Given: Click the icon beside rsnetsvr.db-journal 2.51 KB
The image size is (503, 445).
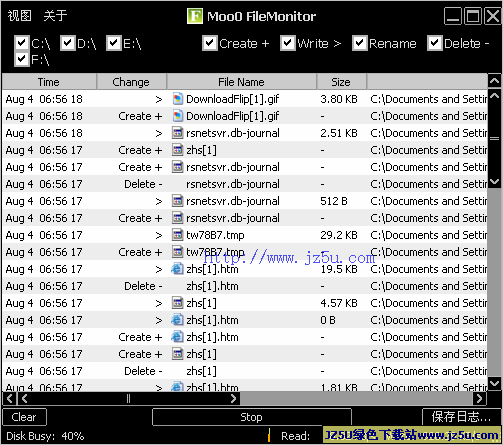Looking at the screenshot, I should point(178,133).
